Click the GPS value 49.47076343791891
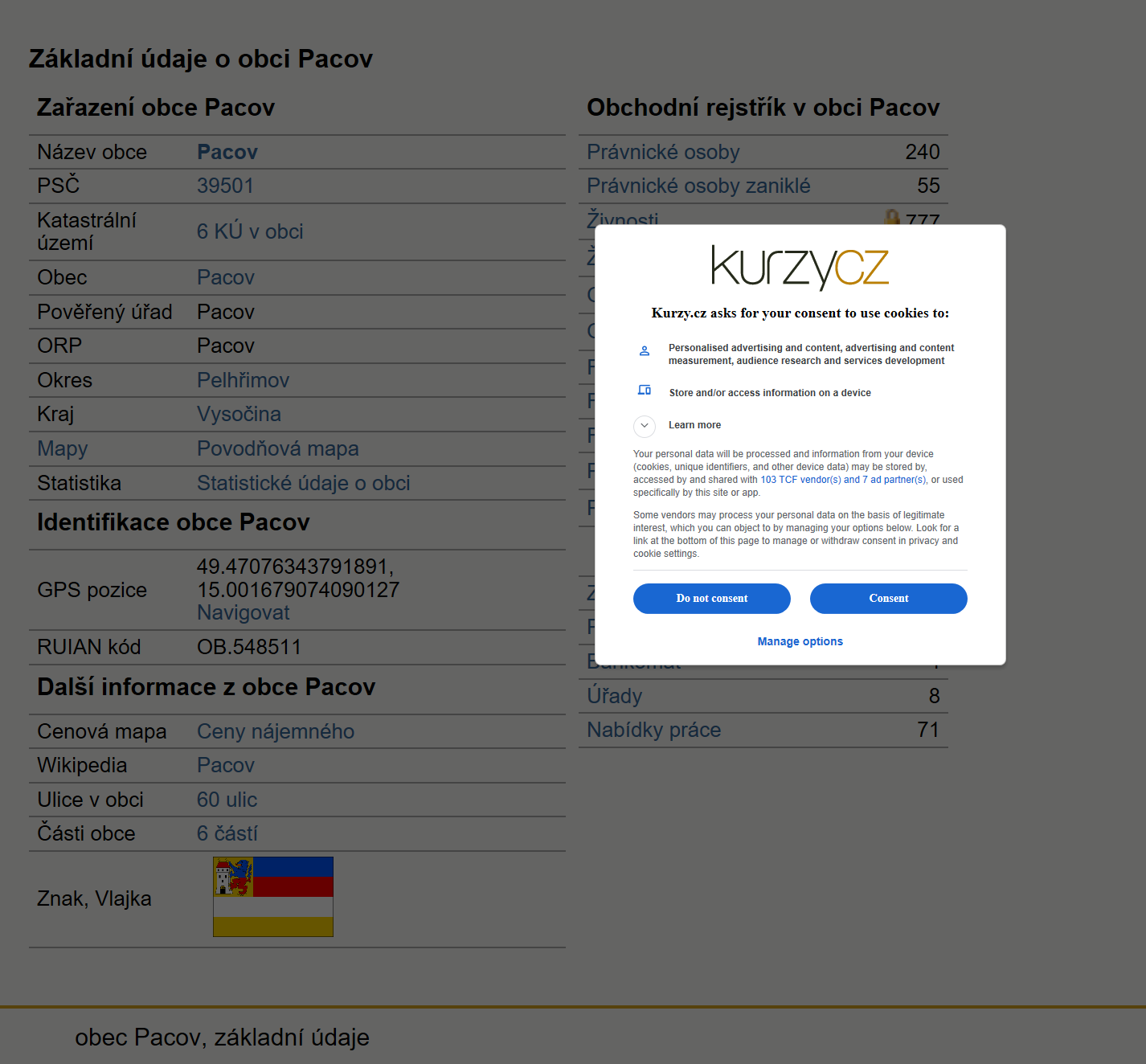Image resolution: width=1146 pixels, height=1064 pixels. (295, 567)
